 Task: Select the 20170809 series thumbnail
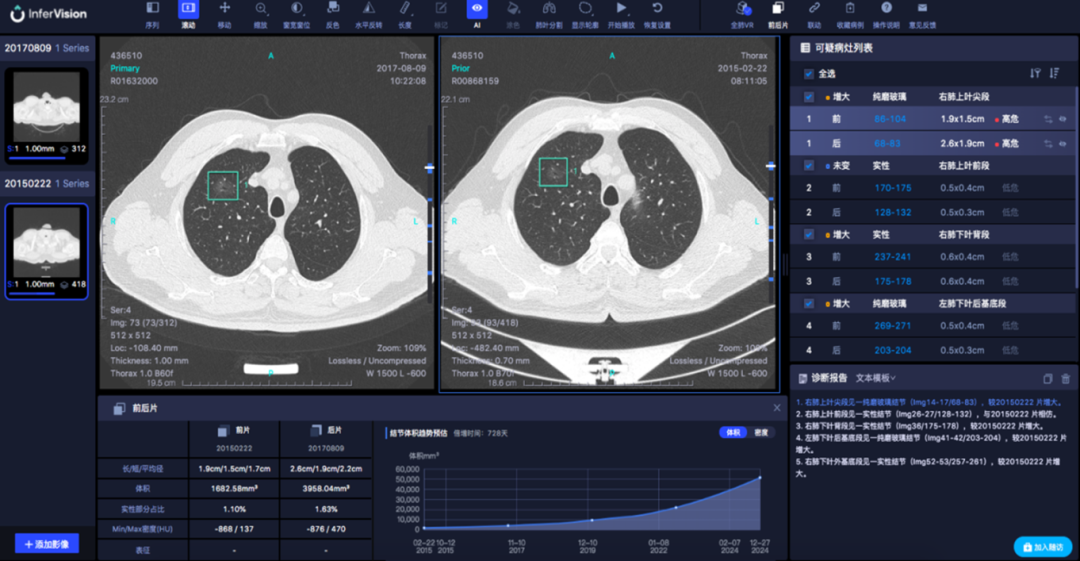[47, 115]
